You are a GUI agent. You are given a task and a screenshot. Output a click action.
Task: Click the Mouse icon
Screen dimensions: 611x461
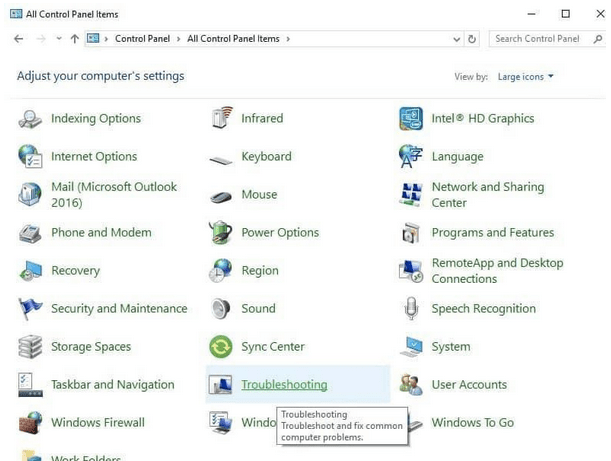point(221,197)
